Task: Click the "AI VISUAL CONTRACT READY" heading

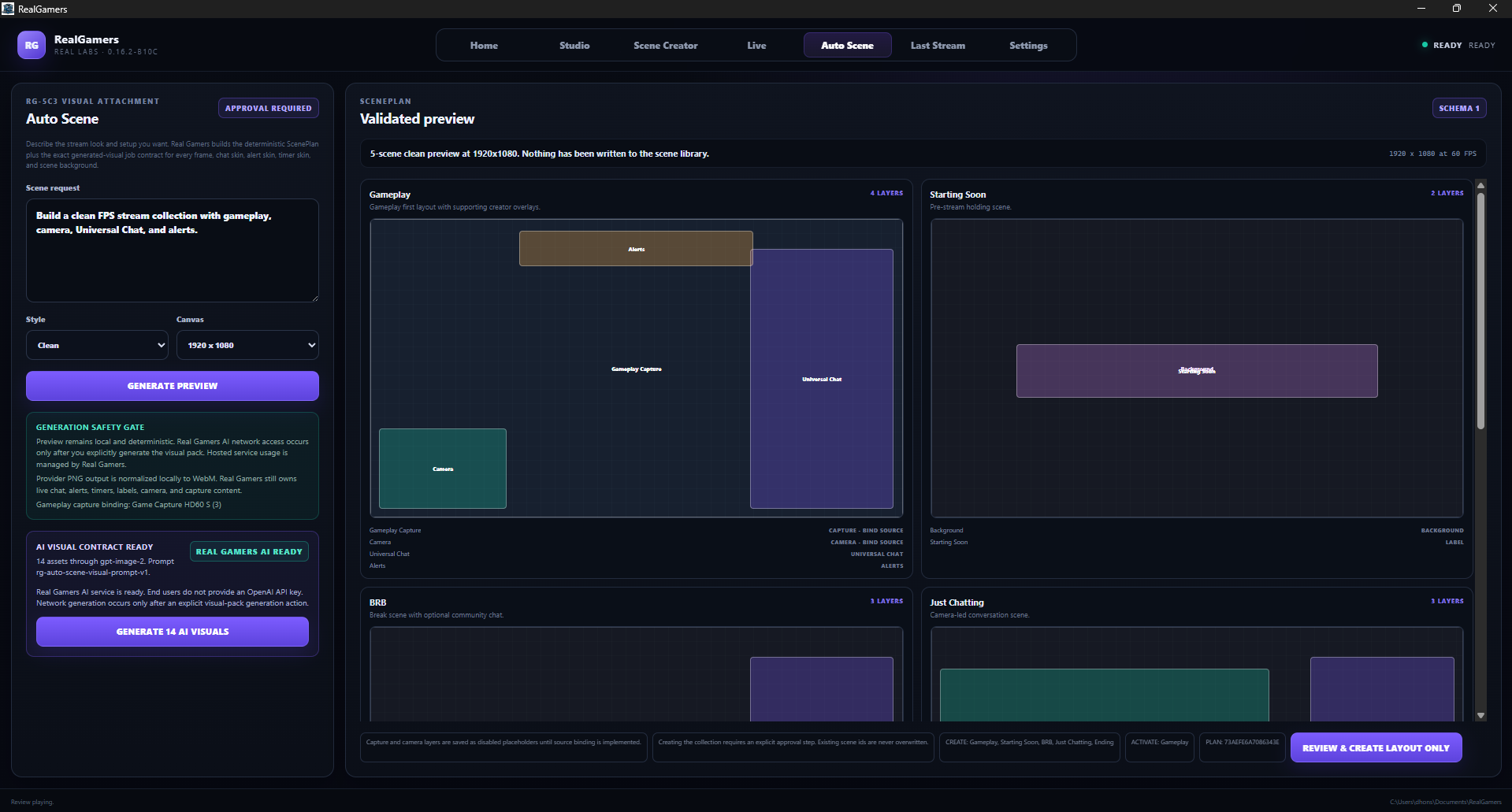Action: (95, 547)
